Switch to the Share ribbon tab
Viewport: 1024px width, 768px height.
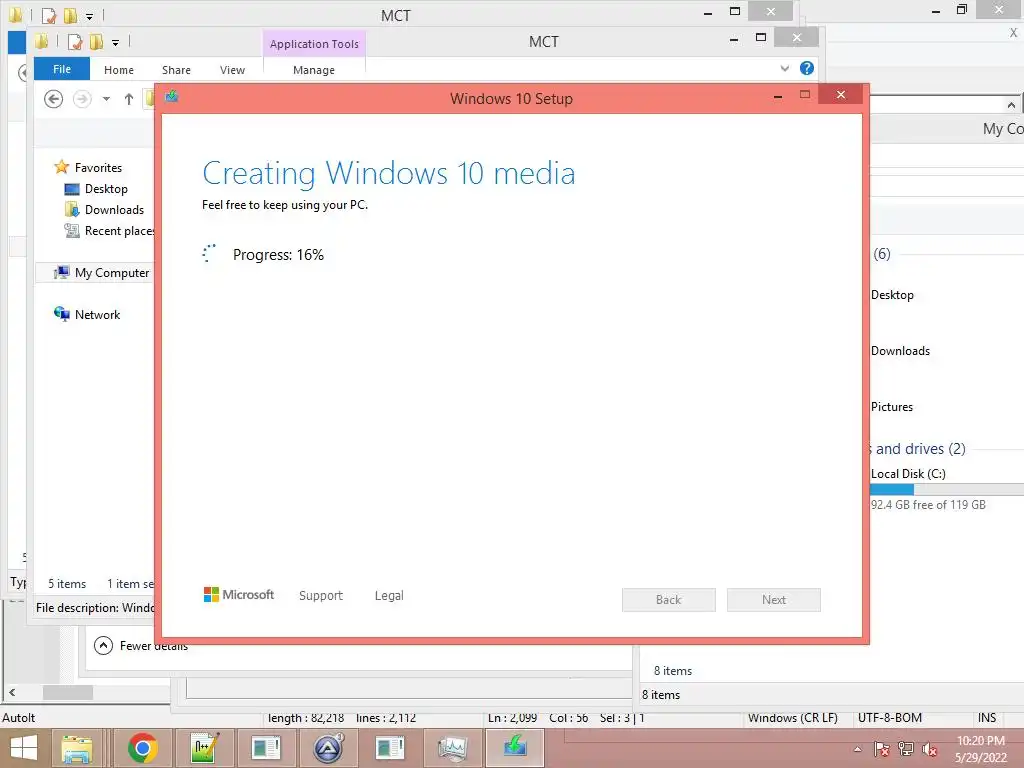[x=176, y=70]
